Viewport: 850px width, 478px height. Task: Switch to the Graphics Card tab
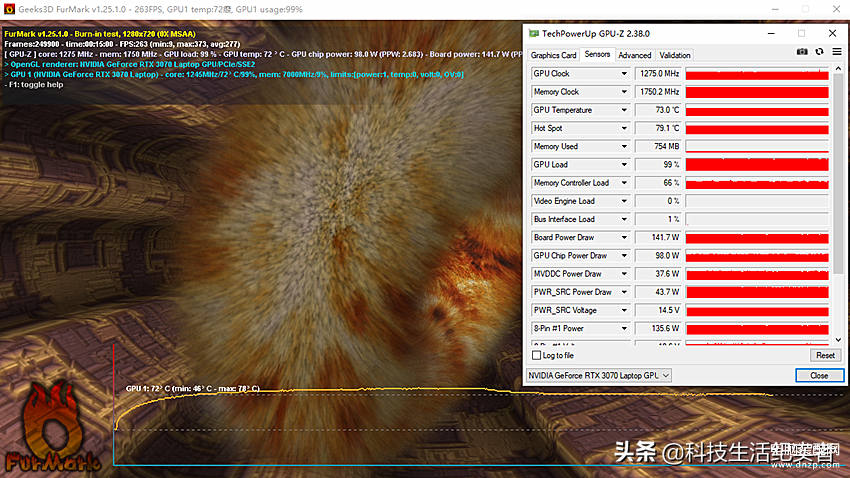(x=553, y=55)
